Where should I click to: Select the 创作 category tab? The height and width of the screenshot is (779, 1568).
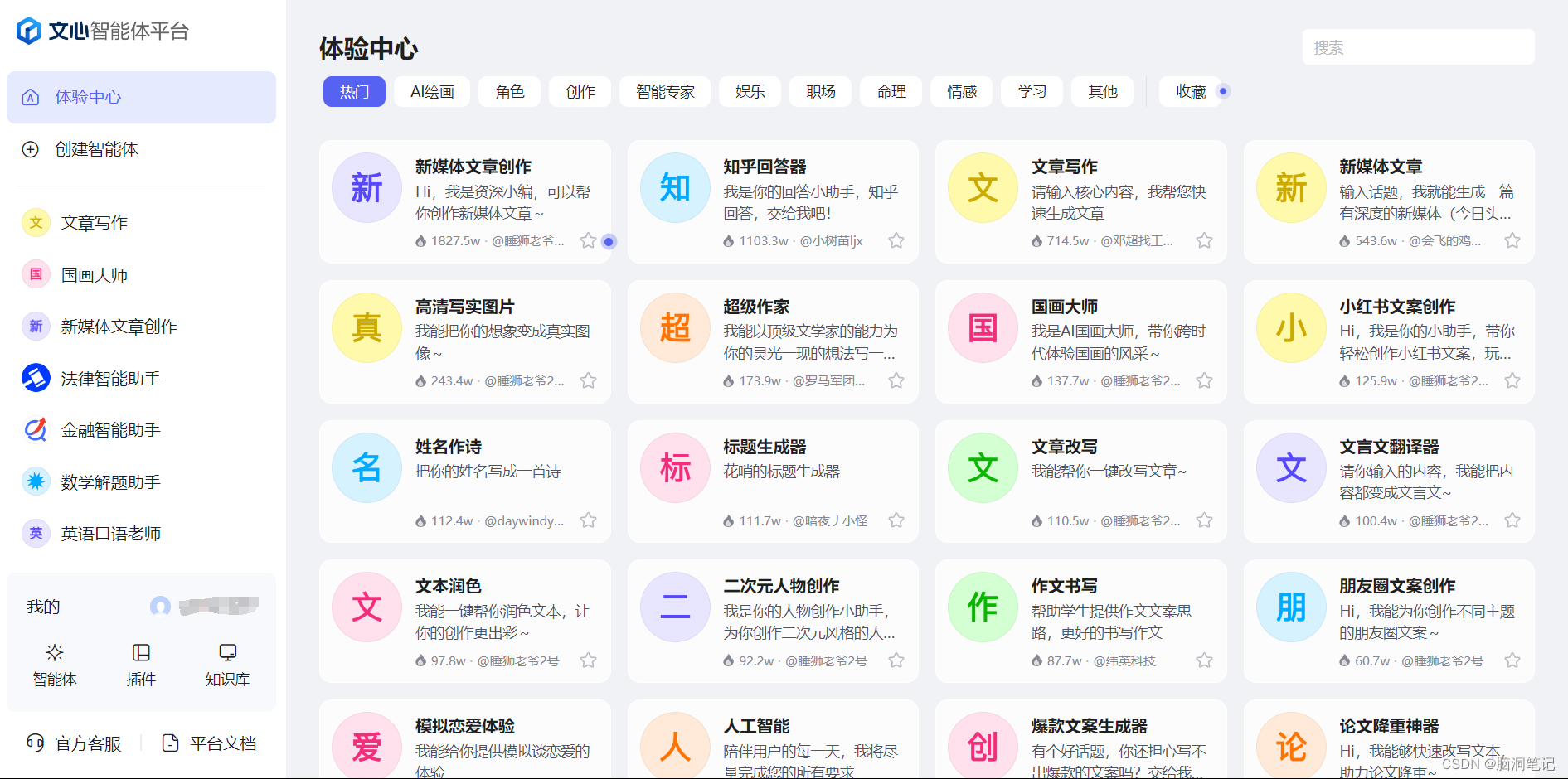(x=580, y=92)
